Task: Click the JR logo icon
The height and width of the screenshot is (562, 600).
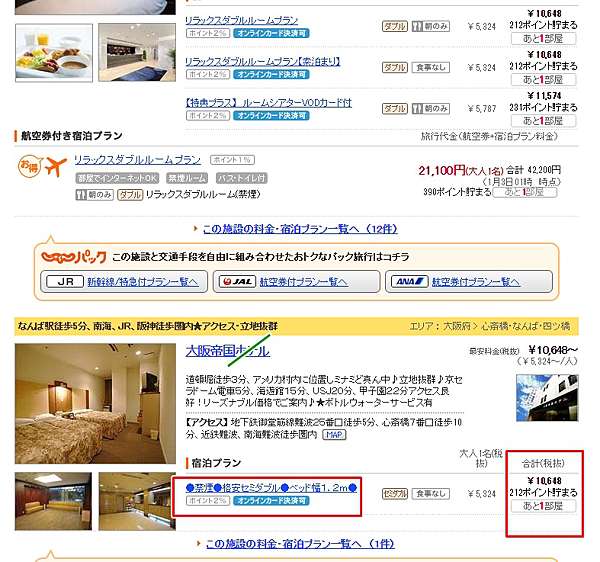Action: tap(65, 282)
